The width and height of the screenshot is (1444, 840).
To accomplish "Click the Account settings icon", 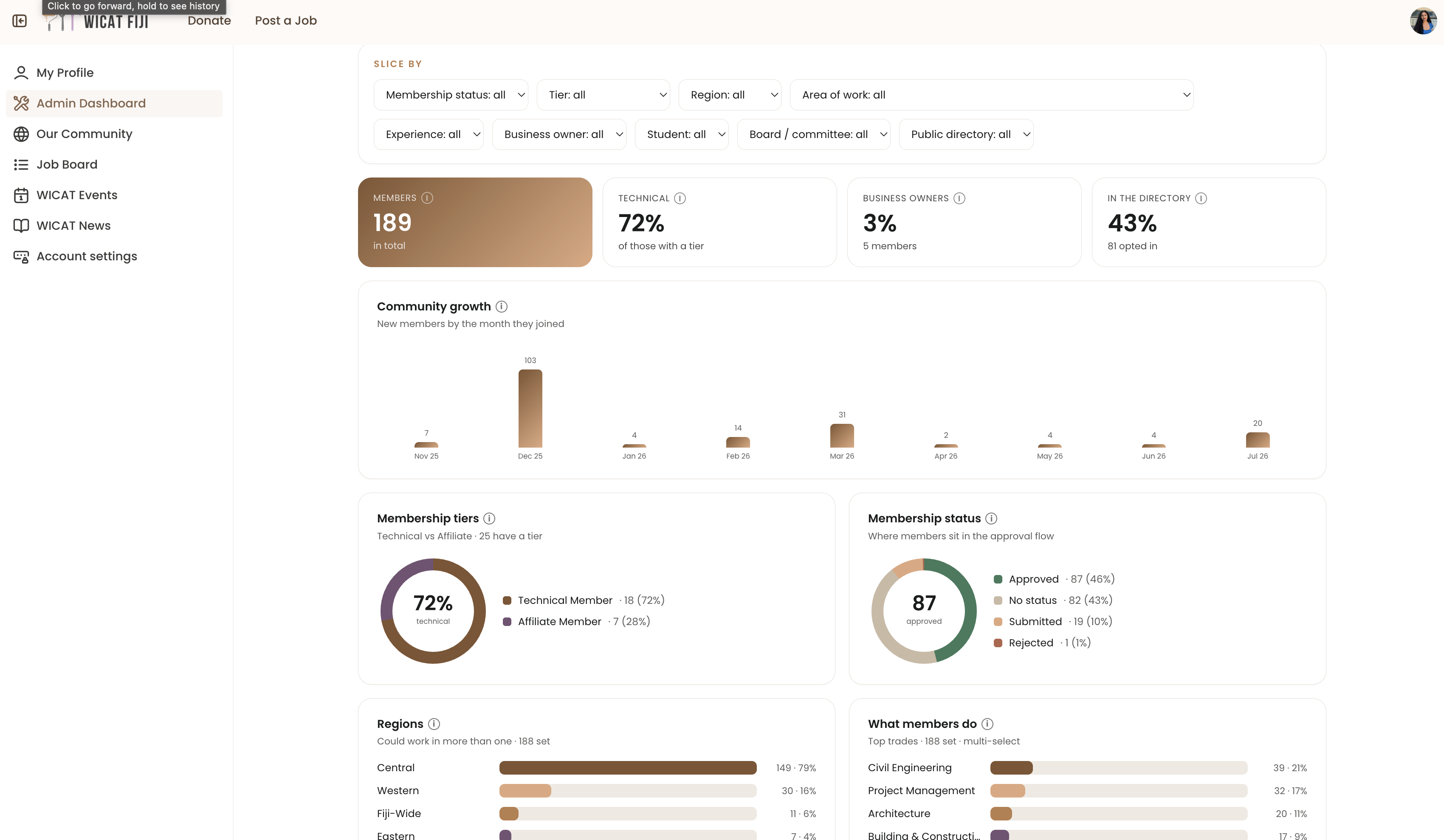I will coord(21,257).
